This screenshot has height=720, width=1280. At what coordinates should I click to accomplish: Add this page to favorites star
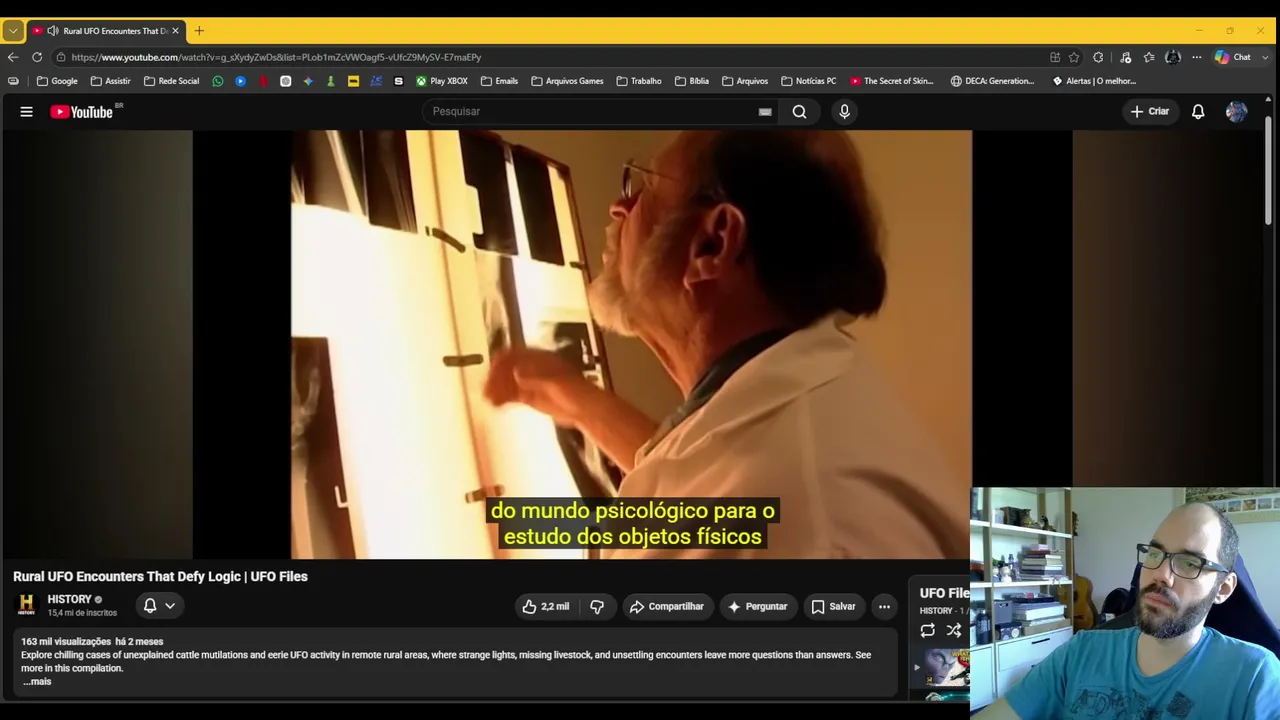(x=1074, y=57)
